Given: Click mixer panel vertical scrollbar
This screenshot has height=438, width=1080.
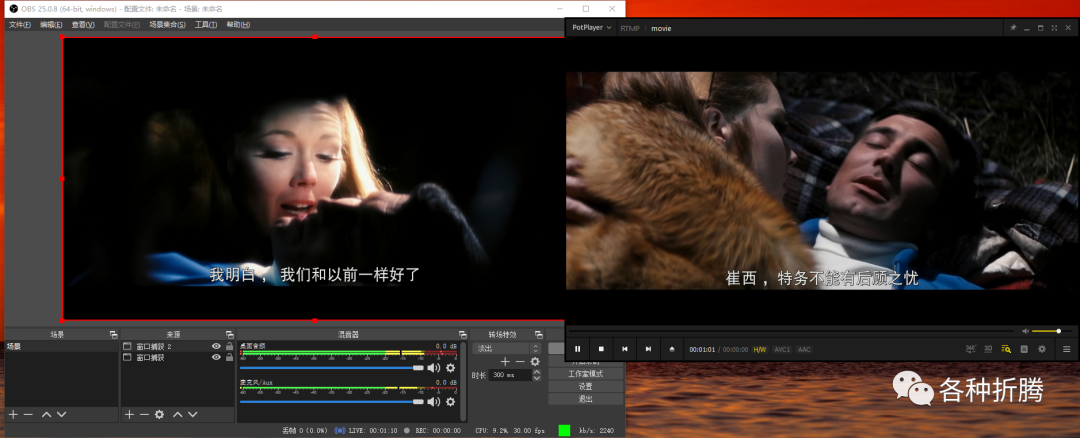Looking at the screenshot, I should pos(464,381).
